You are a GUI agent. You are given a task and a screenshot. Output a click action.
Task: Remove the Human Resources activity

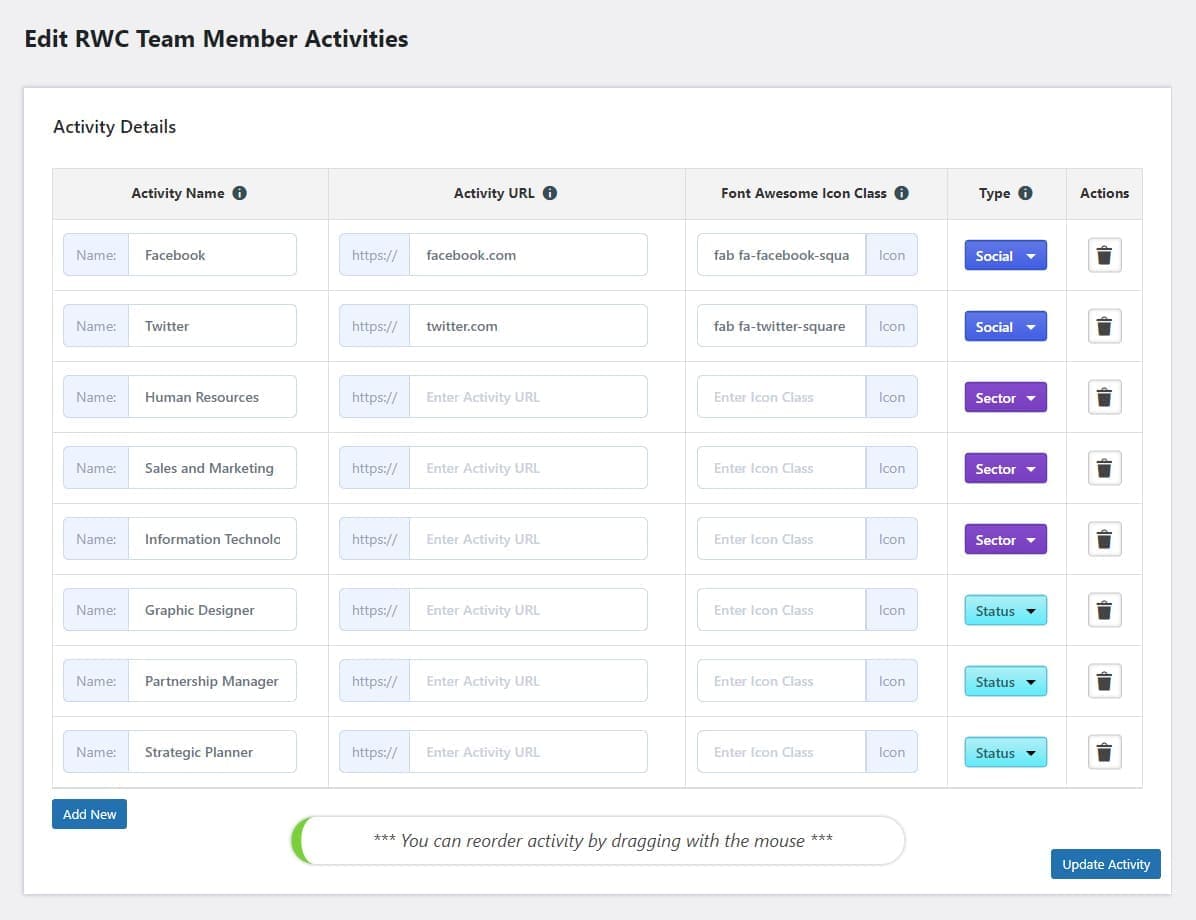coord(1104,397)
